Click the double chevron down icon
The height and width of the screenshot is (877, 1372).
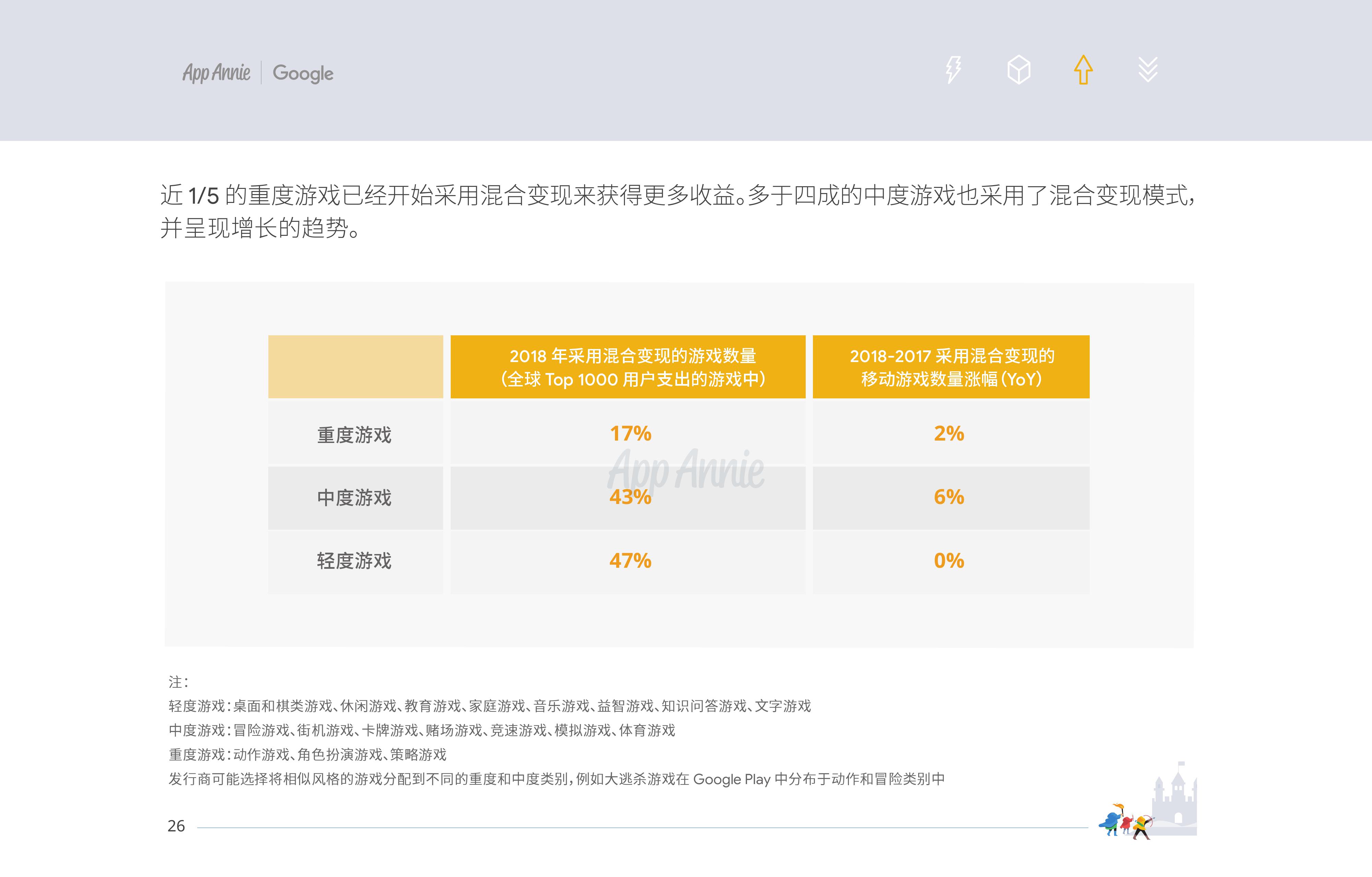(x=1148, y=70)
